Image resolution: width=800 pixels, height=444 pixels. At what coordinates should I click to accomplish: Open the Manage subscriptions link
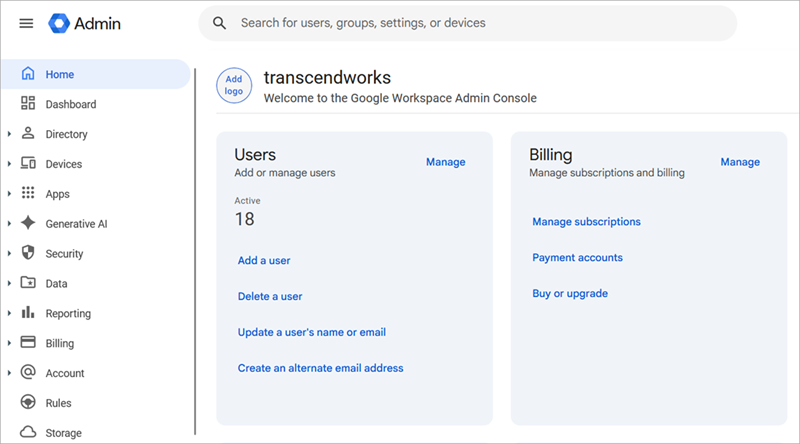click(586, 221)
